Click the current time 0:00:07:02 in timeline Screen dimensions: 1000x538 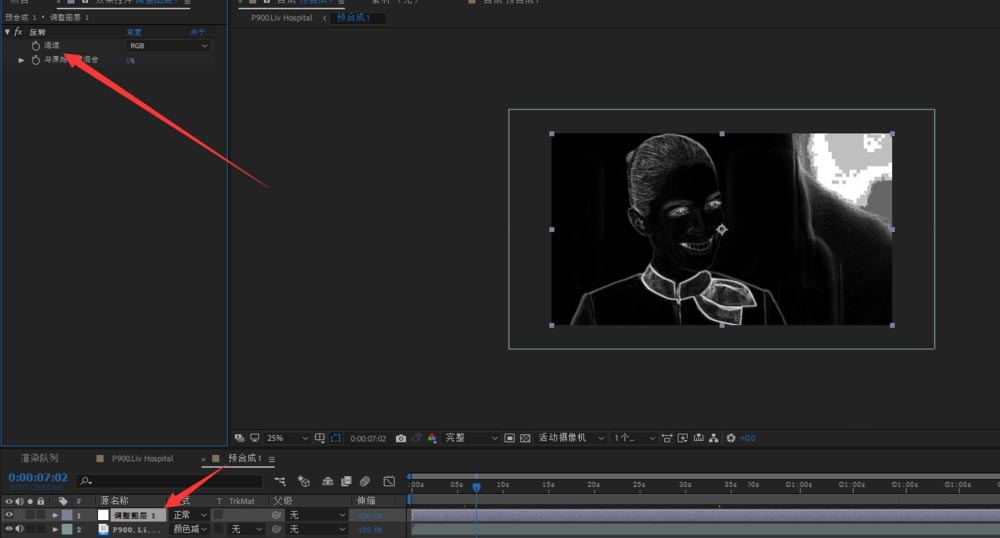pyautogui.click(x=38, y=478)
